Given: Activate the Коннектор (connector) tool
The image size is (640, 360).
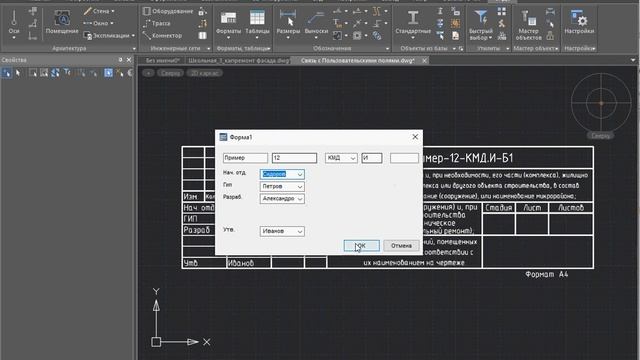Looking at the screenshot, I should click(162, 36).
